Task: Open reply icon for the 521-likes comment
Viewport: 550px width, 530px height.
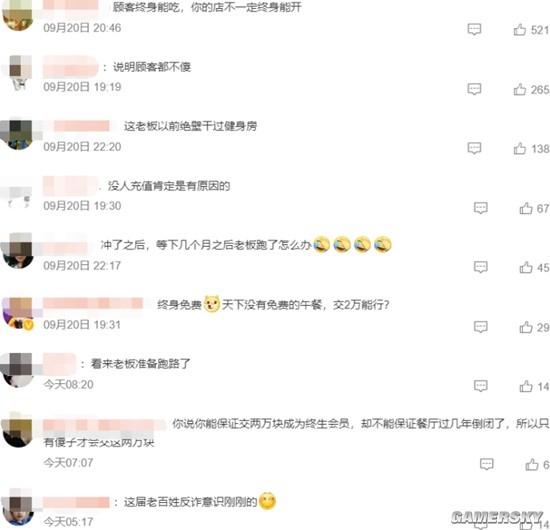Action: point(474,29)
